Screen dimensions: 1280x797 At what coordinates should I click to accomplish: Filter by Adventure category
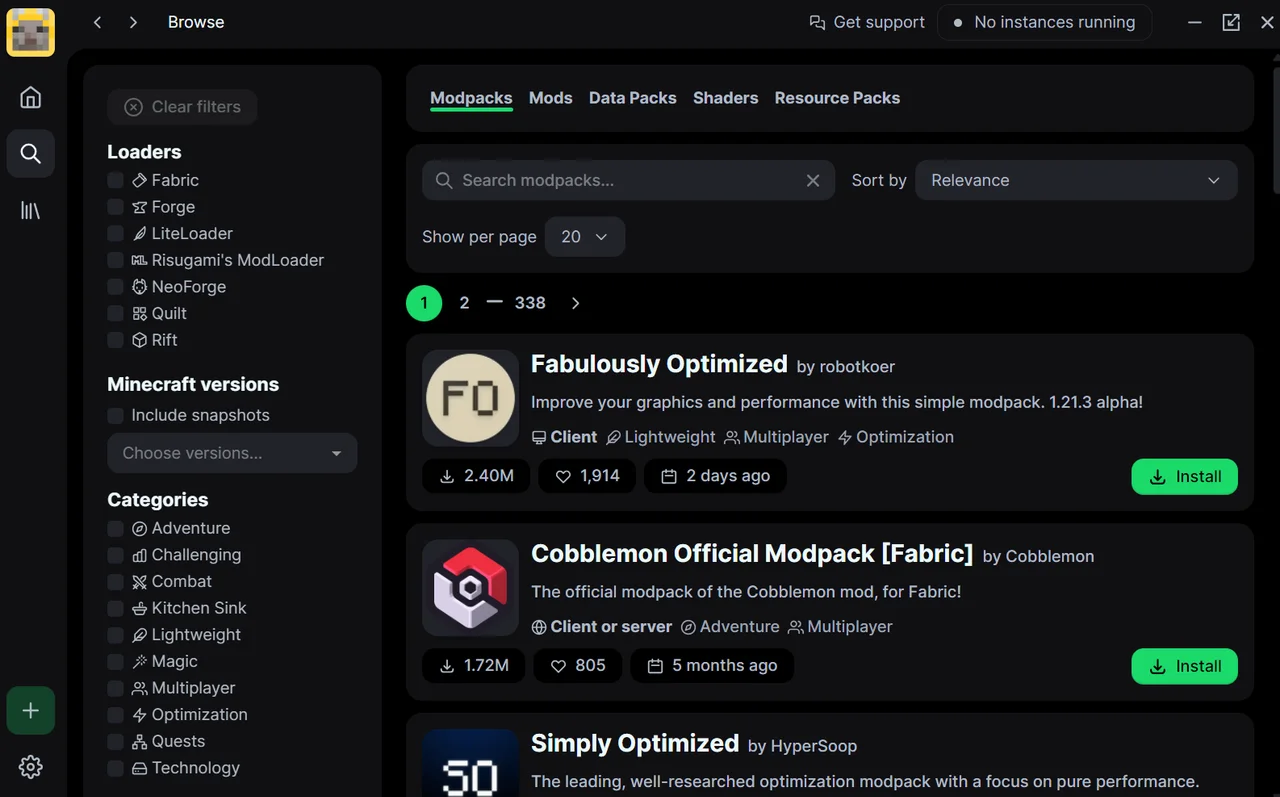click(115, 528)
